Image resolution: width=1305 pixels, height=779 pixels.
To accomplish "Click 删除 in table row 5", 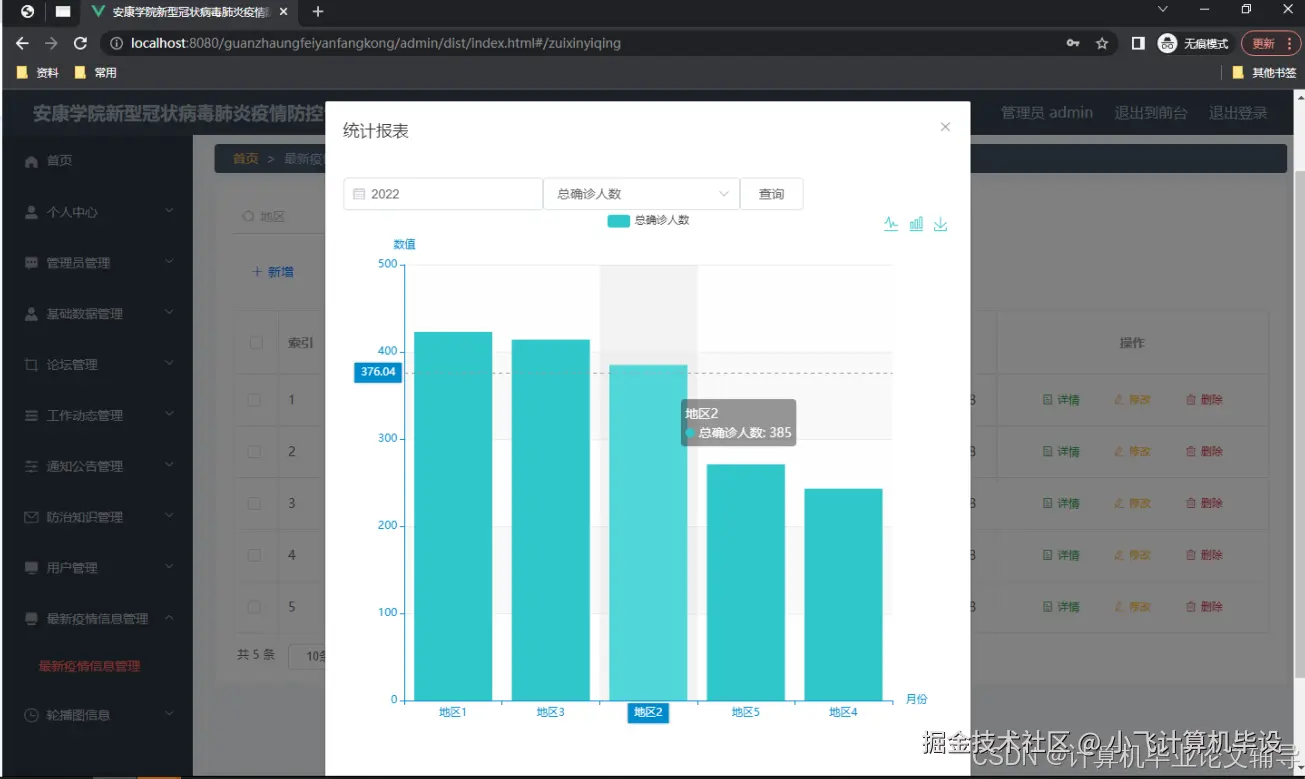I will [x=1204, y=607].
